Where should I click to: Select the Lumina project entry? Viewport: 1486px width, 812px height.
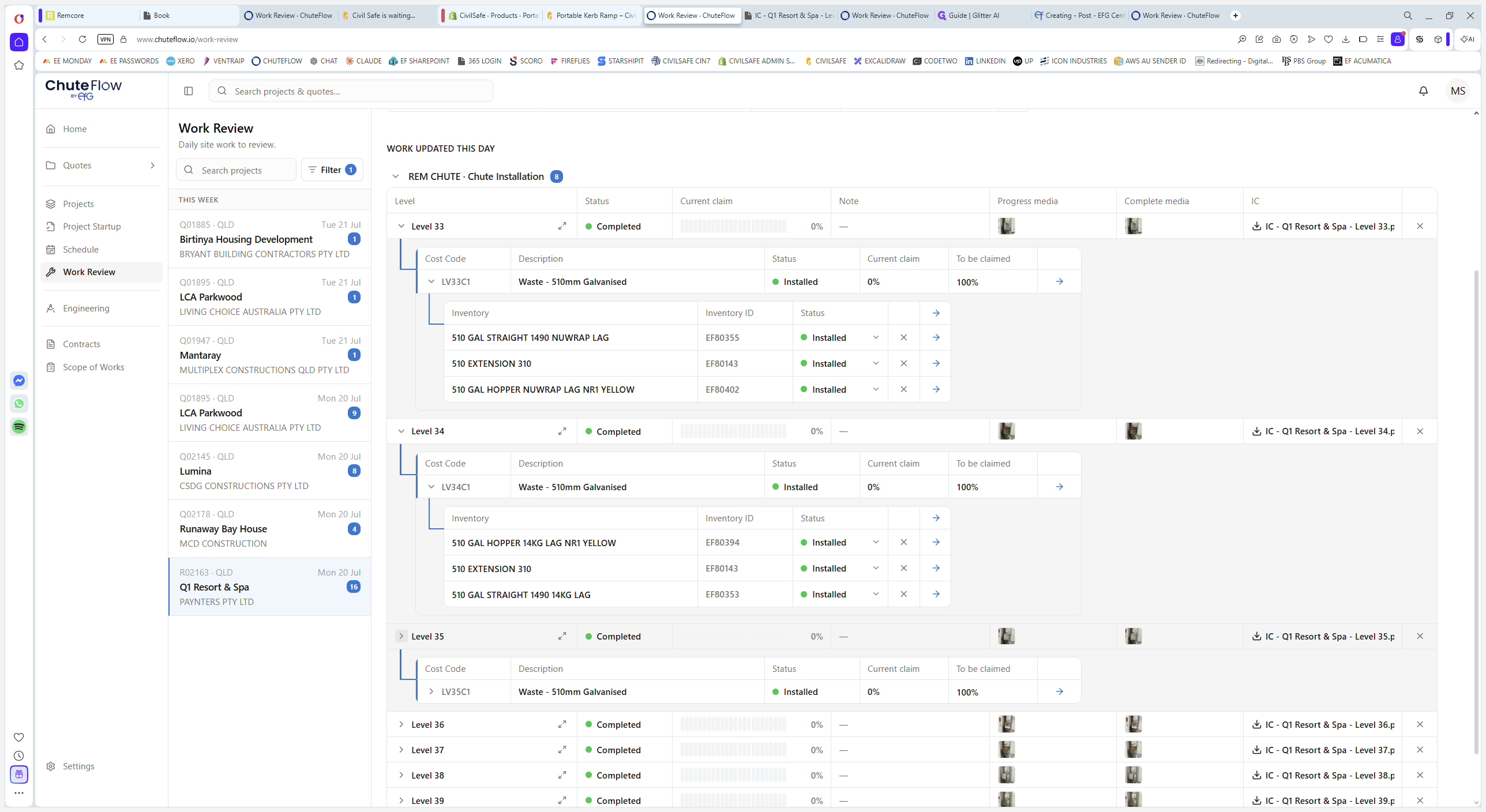pyautogui.click(x=269, y=471)
